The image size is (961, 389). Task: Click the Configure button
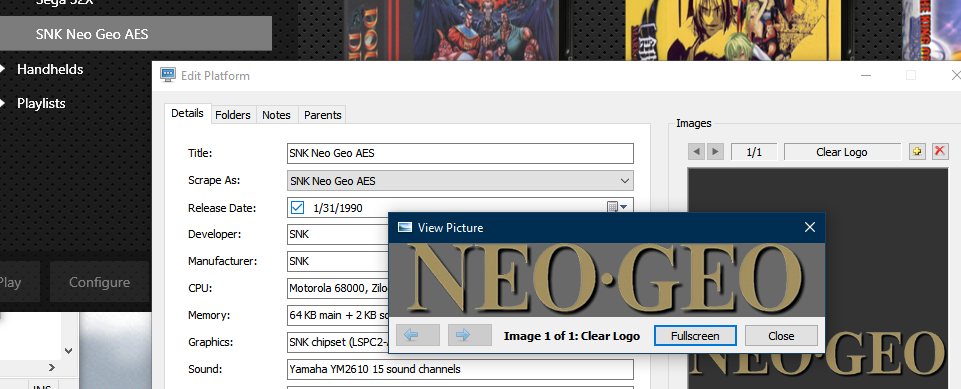(99, 282)
